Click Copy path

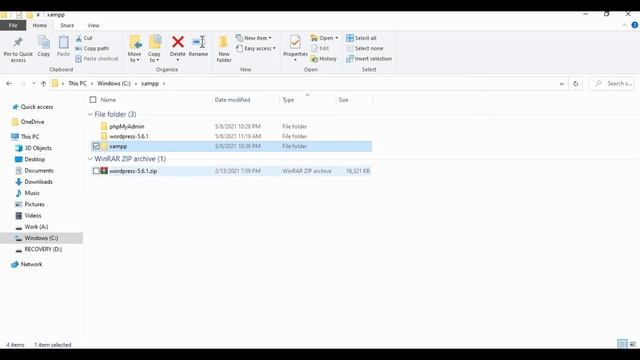click(92, 49)
